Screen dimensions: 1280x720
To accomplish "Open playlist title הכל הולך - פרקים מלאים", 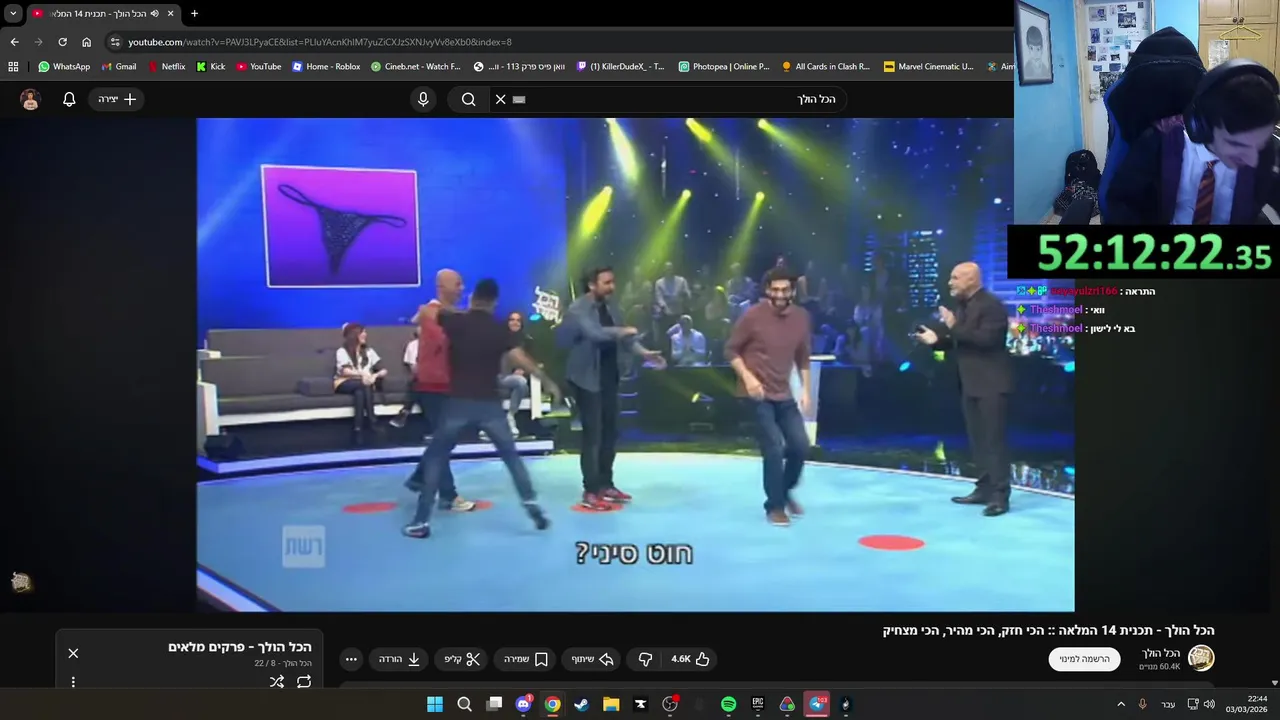I will [240, 647].
